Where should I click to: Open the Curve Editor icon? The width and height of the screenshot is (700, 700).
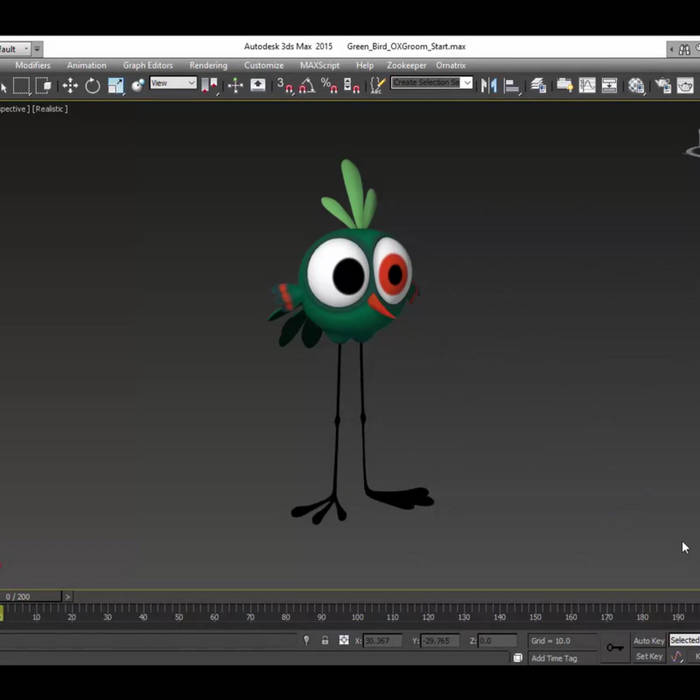click(586, 86)
